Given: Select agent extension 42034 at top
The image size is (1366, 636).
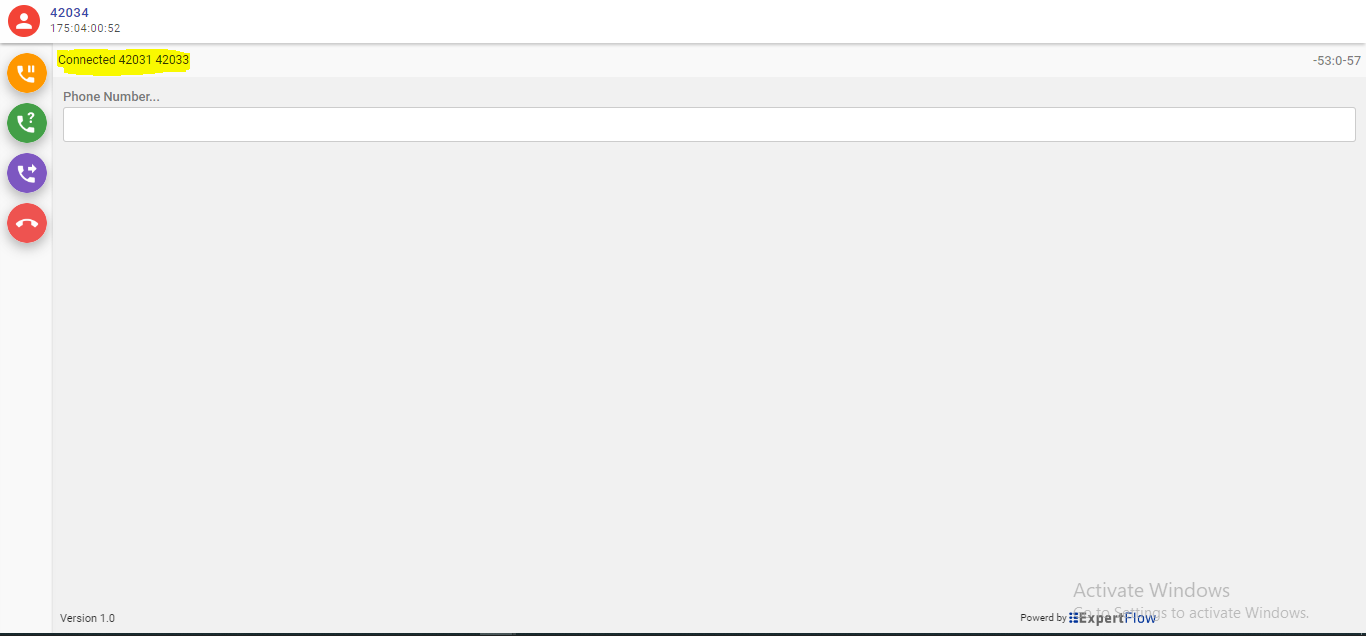Looking at the screenshot, I should point(69,13).
